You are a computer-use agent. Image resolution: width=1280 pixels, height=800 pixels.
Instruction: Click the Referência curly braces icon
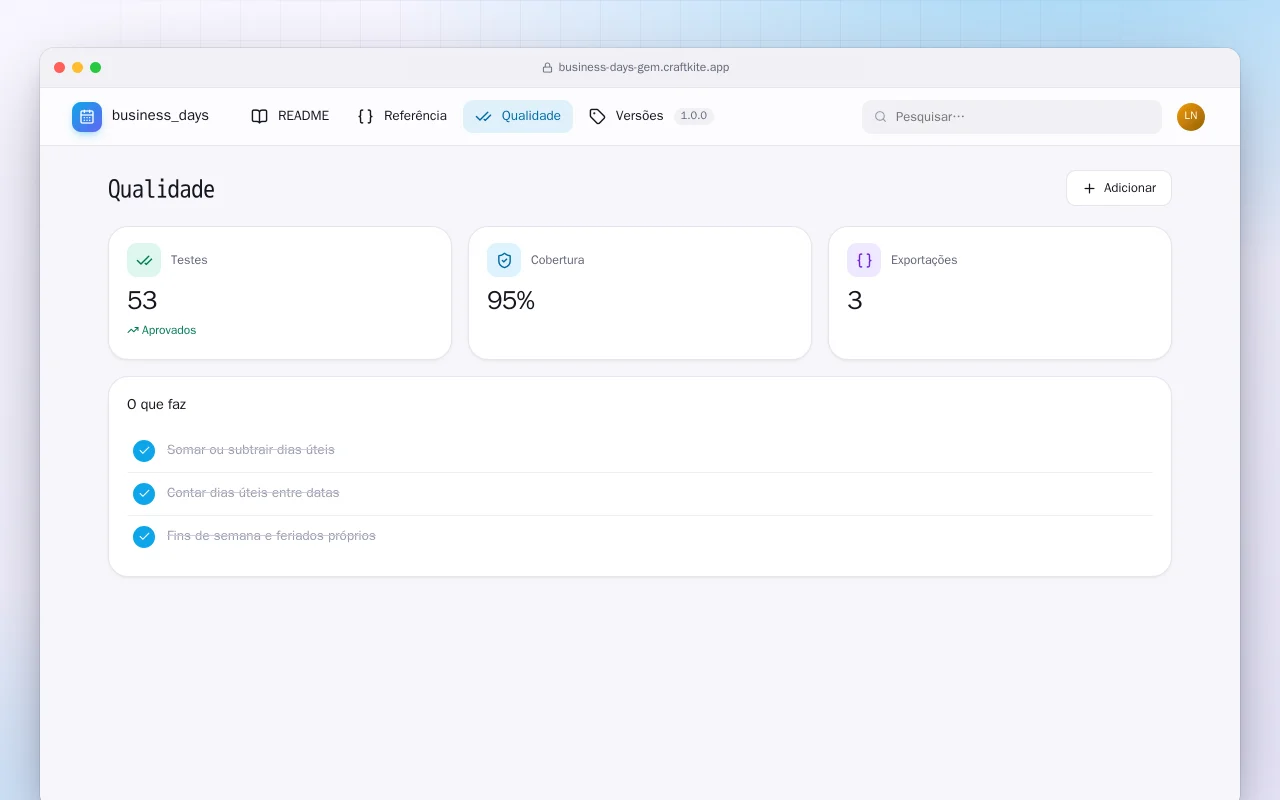365,116
